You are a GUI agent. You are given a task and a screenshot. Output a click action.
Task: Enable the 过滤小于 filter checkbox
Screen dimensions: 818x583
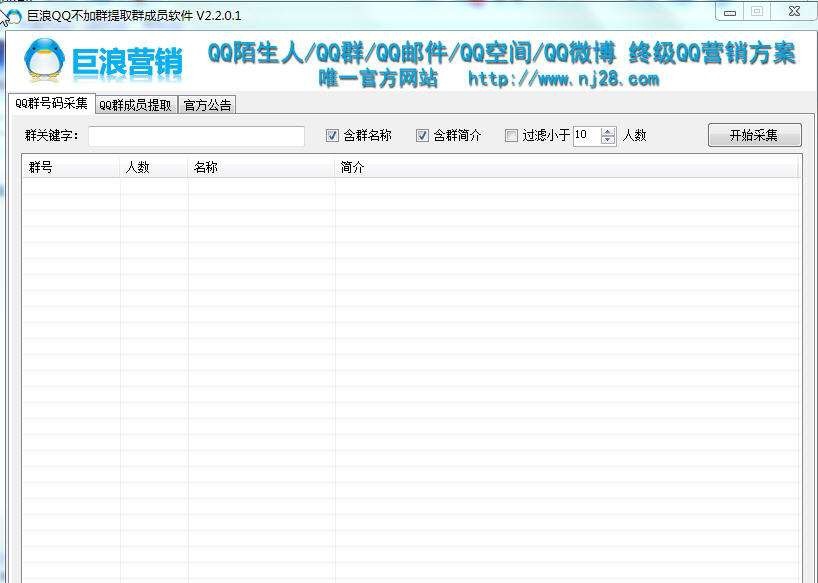[x=509, y=135]
